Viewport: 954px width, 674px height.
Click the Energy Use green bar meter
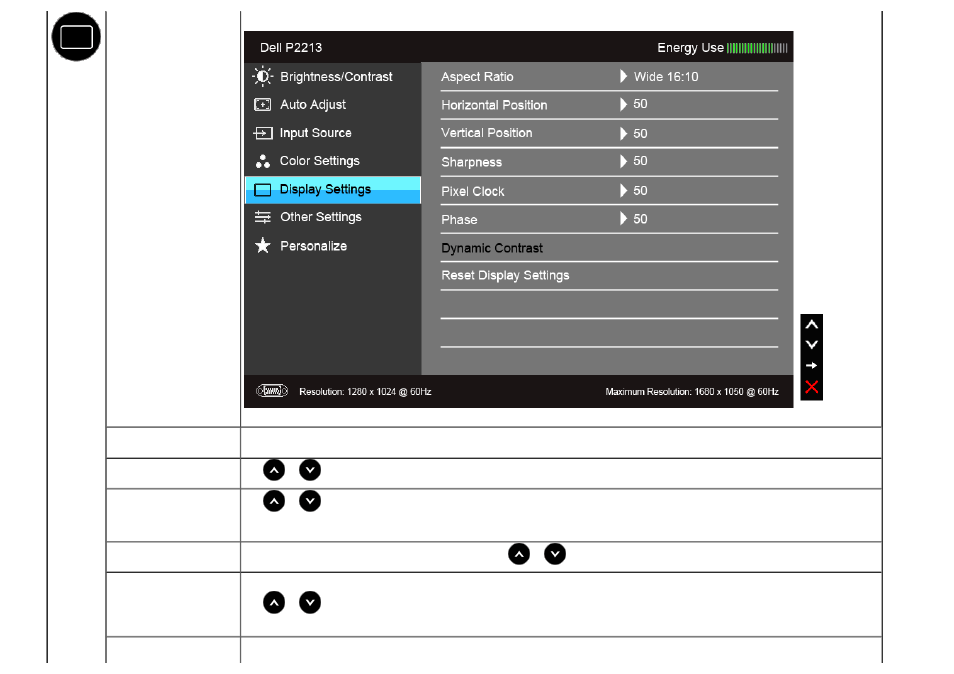pos(757,48)
